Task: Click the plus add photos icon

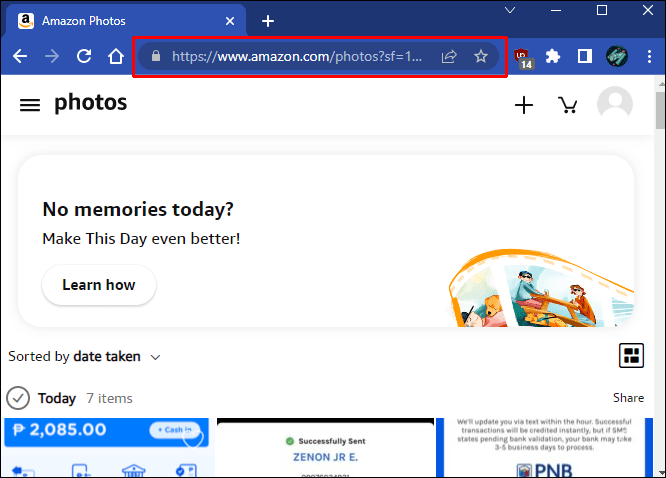Action: 524,105
